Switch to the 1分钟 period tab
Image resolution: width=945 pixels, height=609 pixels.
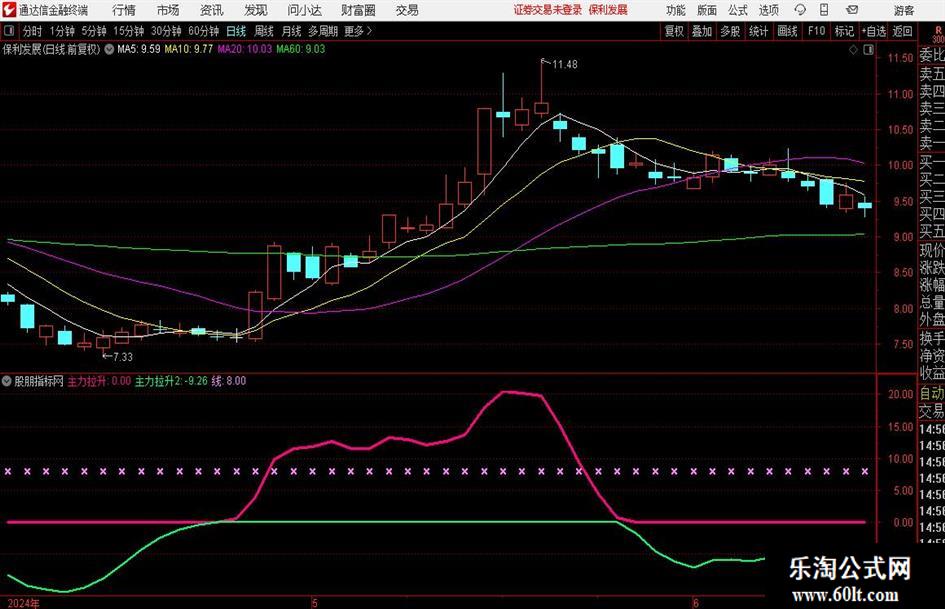tap(62, 31)
